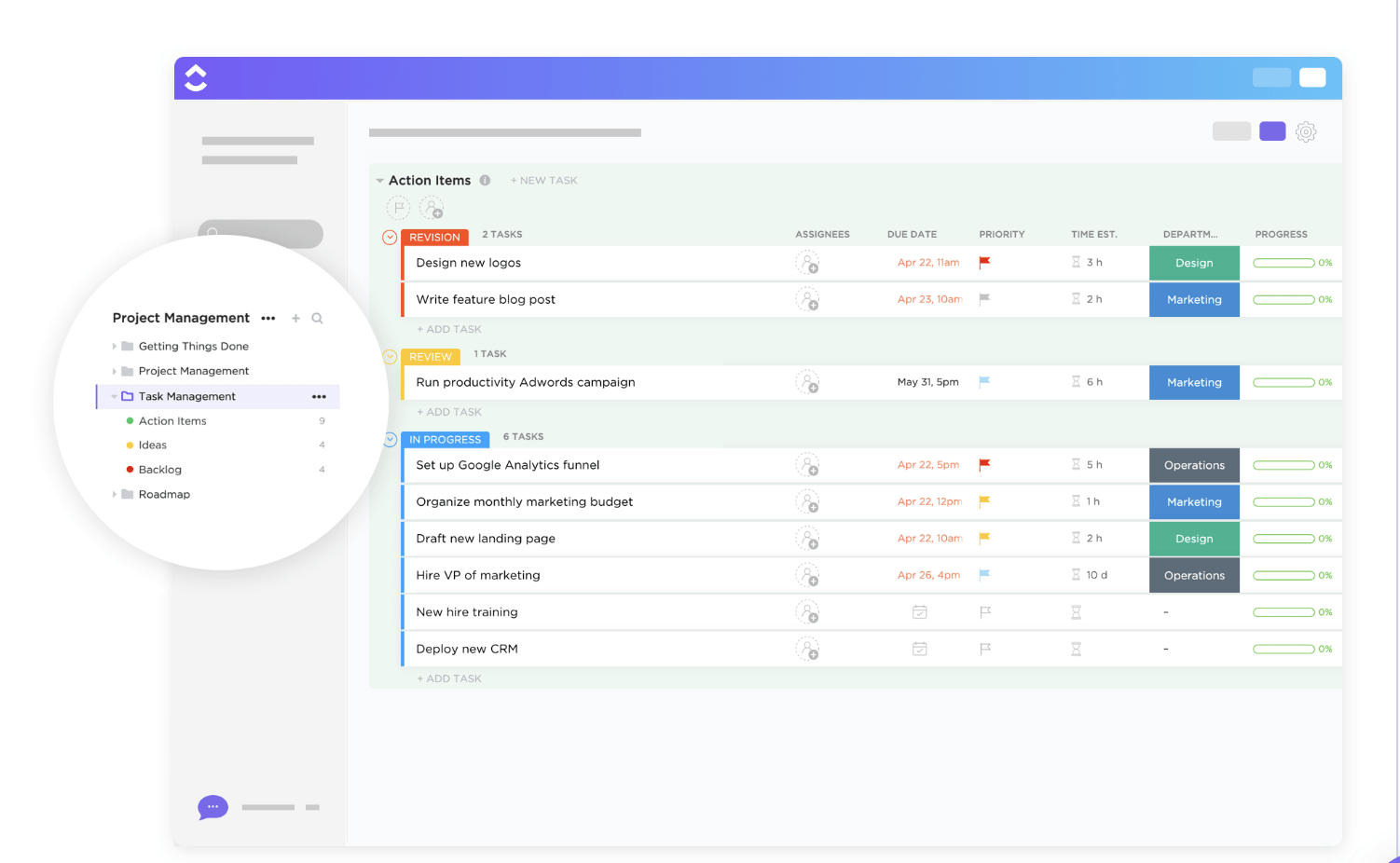Screen dimensions: 1400x863
Task: Expand Project Management folder arrow
Action: pyautogui.click(x=115, y=371)
